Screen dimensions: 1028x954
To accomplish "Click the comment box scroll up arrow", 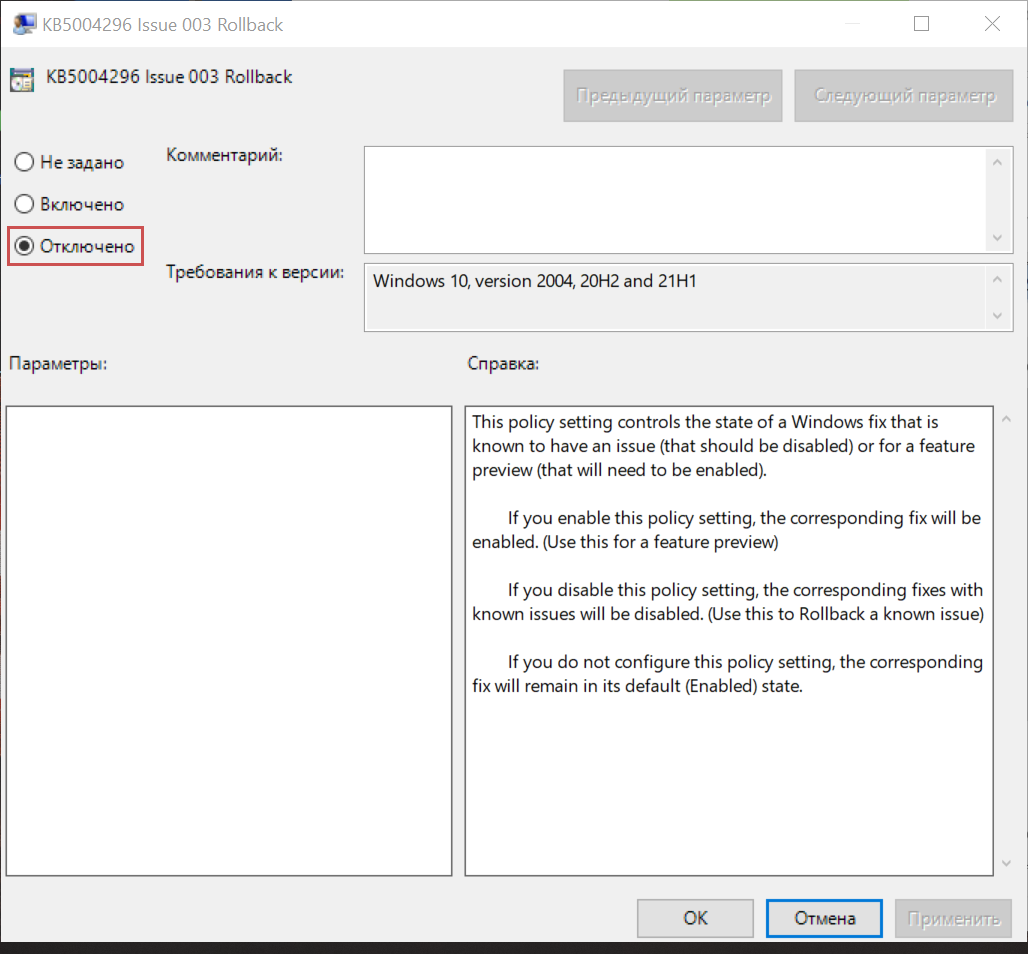I will point(996,162).
